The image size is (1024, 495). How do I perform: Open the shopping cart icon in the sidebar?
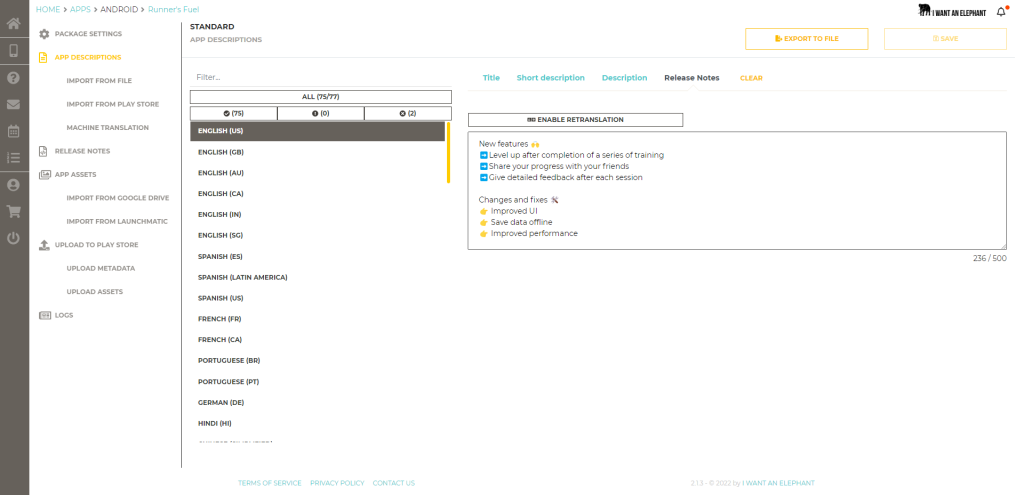point(13,211)
